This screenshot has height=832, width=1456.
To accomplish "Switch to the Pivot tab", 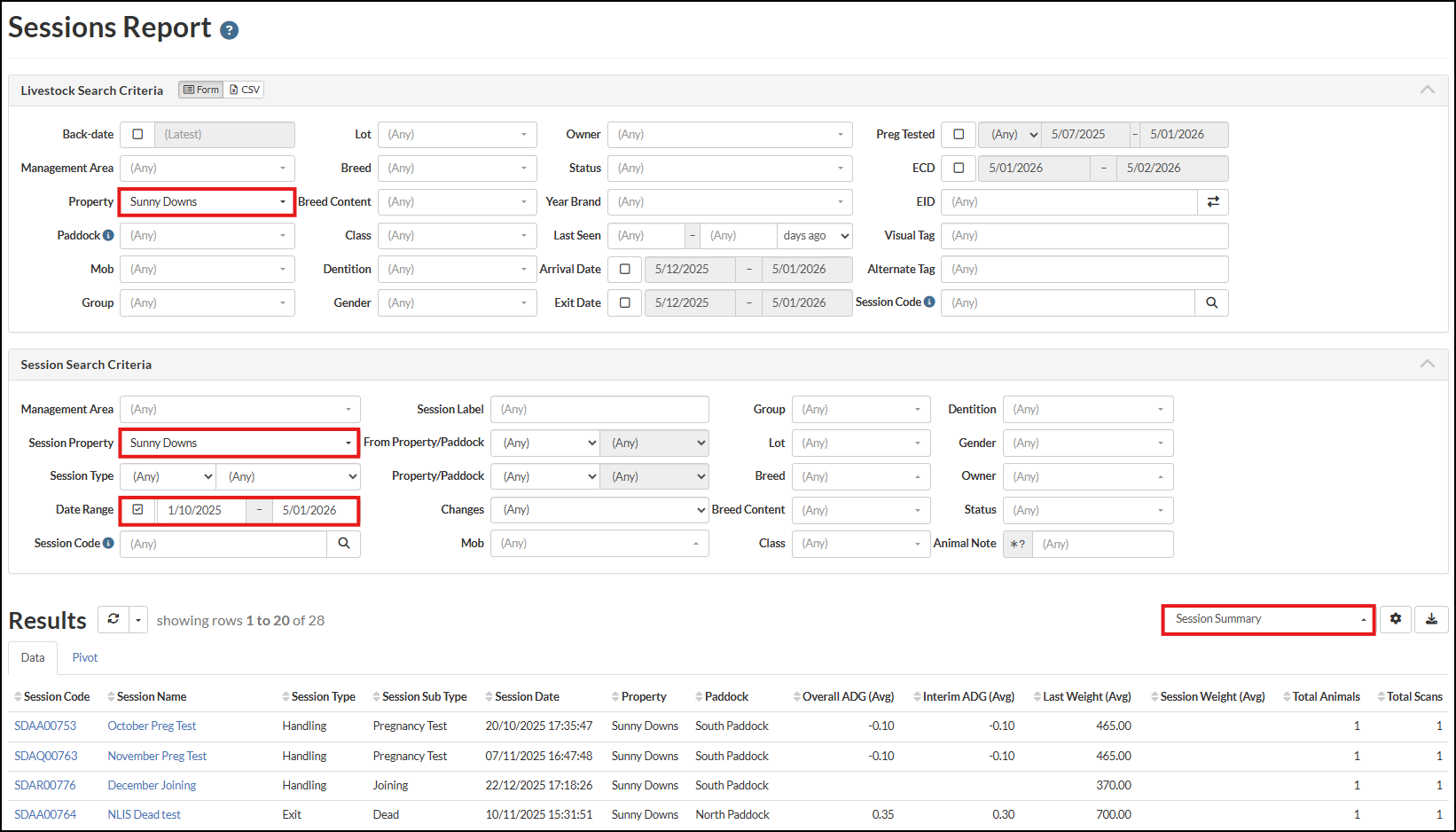I will tap(85, 657).
